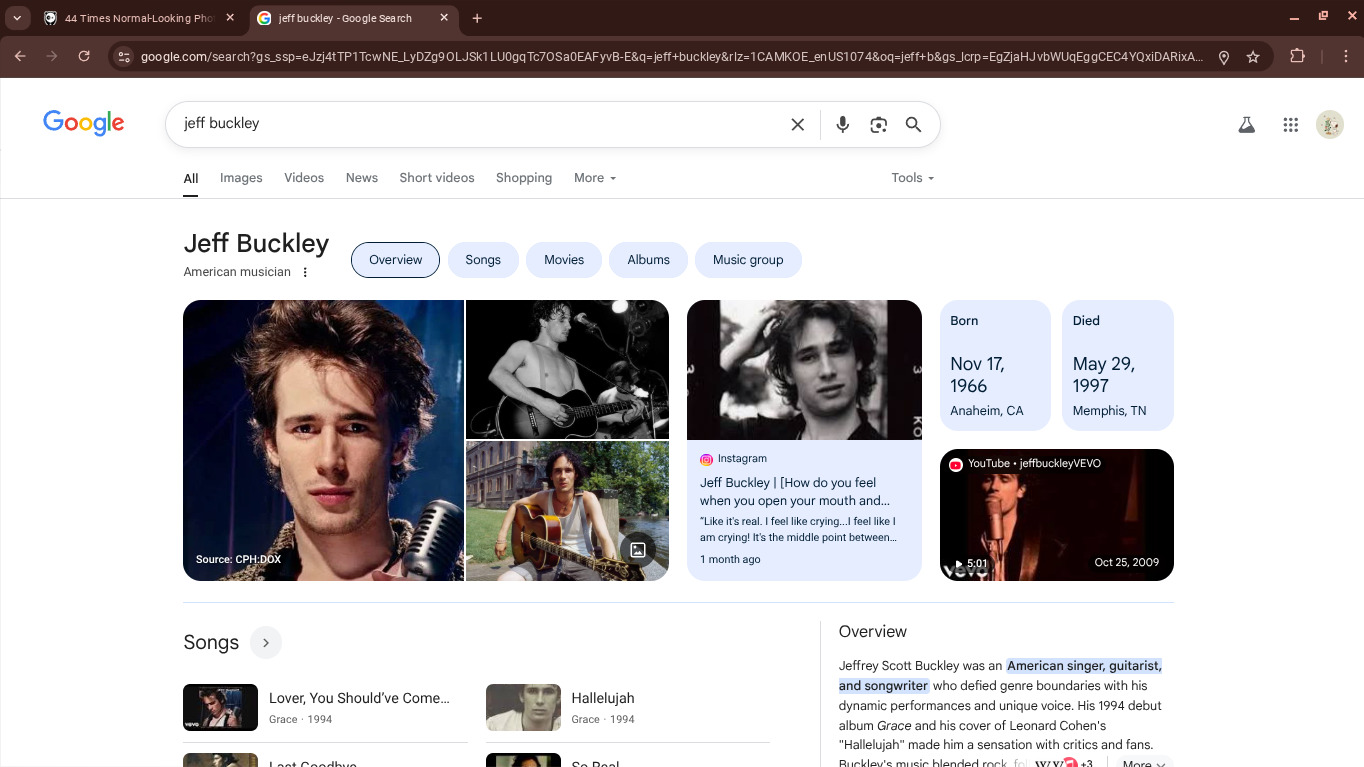
Task: Open the Google apps grid
Action: point(1290,125)
